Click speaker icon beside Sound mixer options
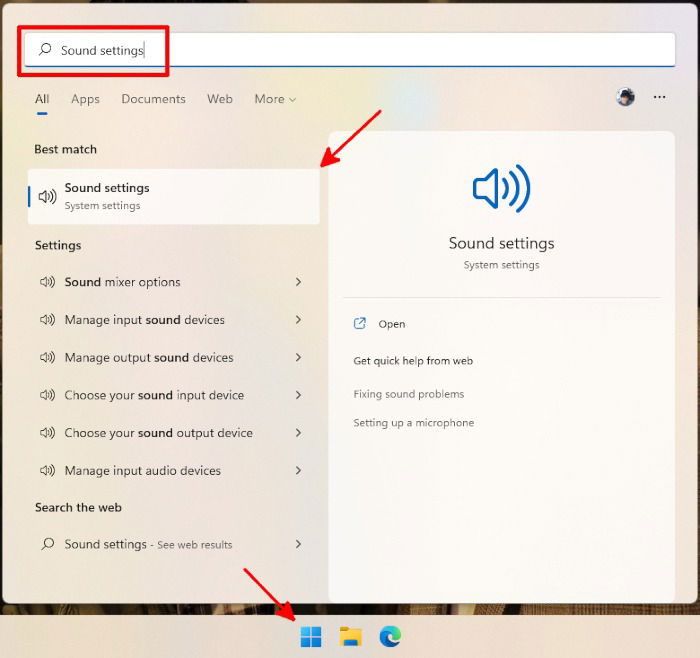 pos(47,282)
